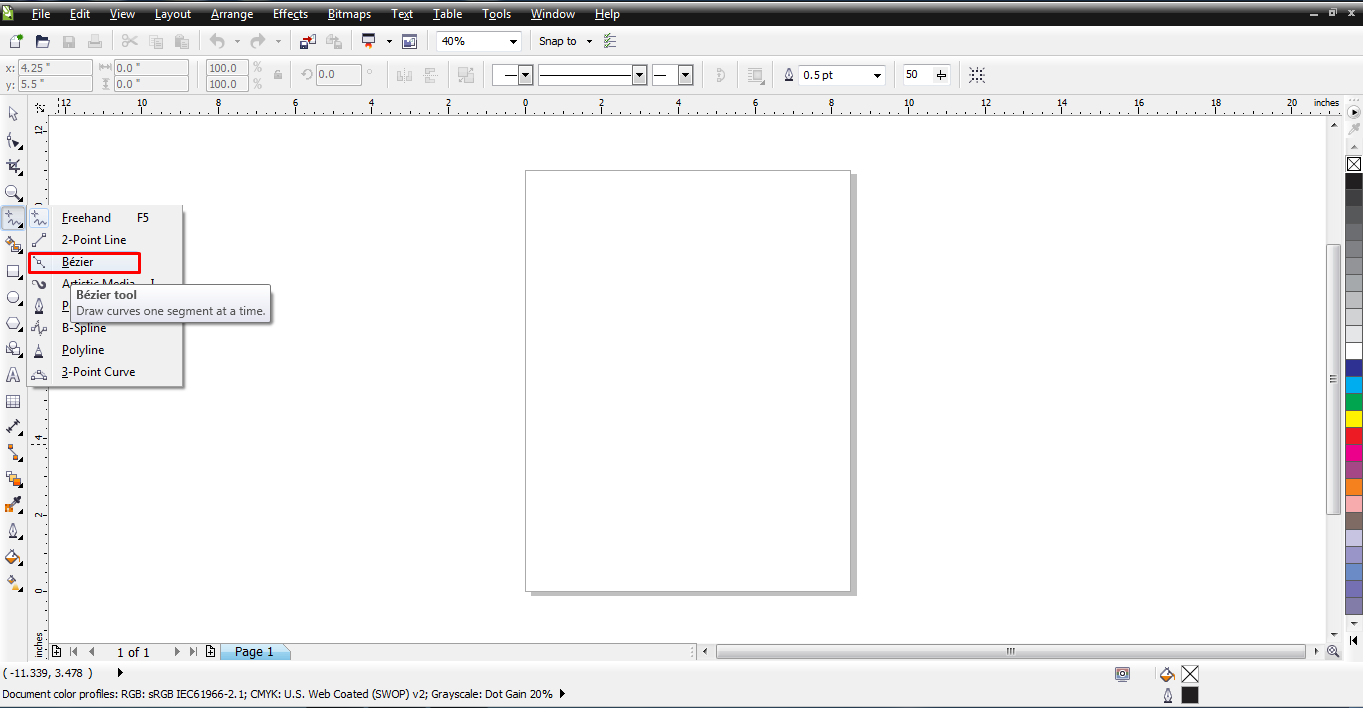Open the Arrange menu

[232, 14]
